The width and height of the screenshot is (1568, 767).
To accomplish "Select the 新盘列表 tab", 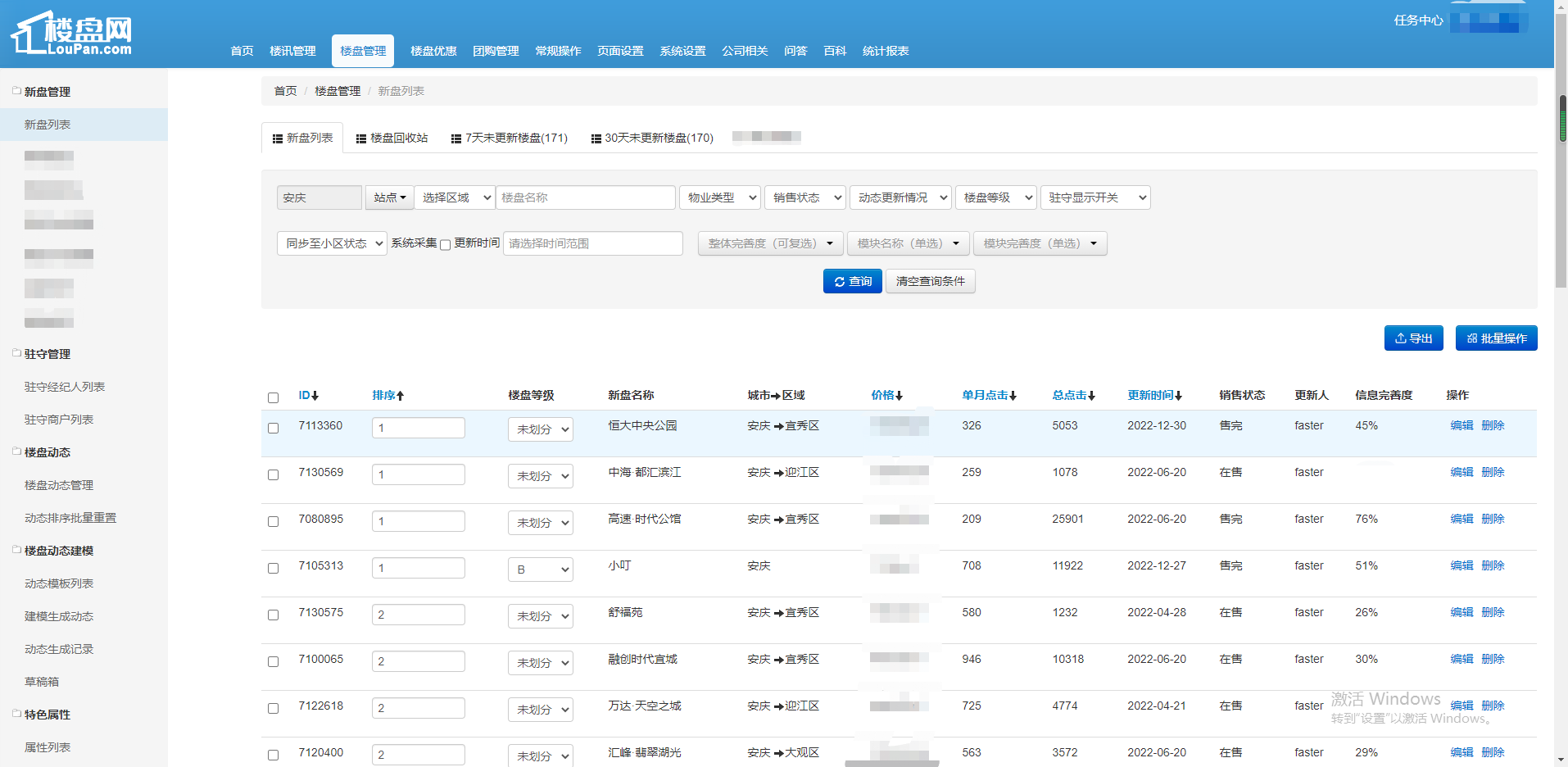I will 302,138.
